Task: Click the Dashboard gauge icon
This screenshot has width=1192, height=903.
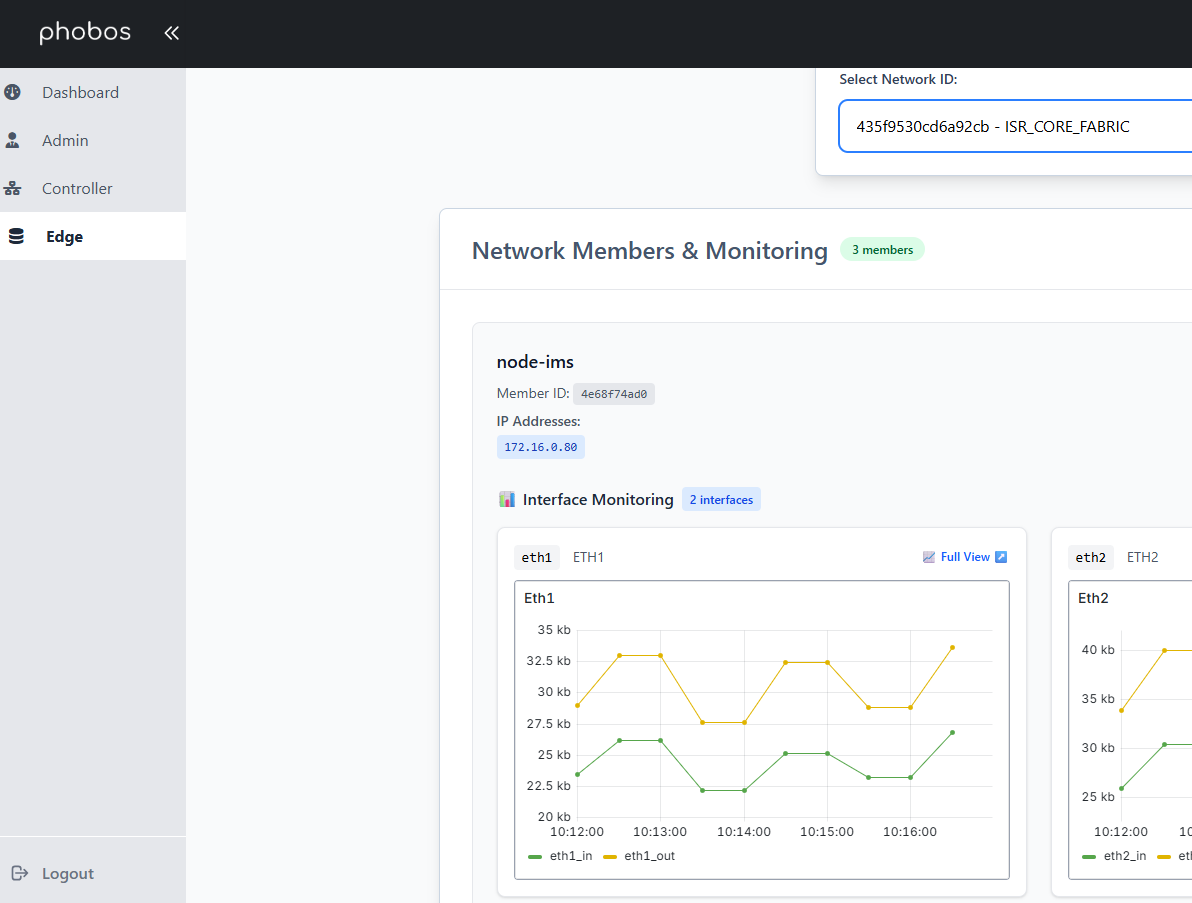Action: pyautogui.click(x=13, y=92)
